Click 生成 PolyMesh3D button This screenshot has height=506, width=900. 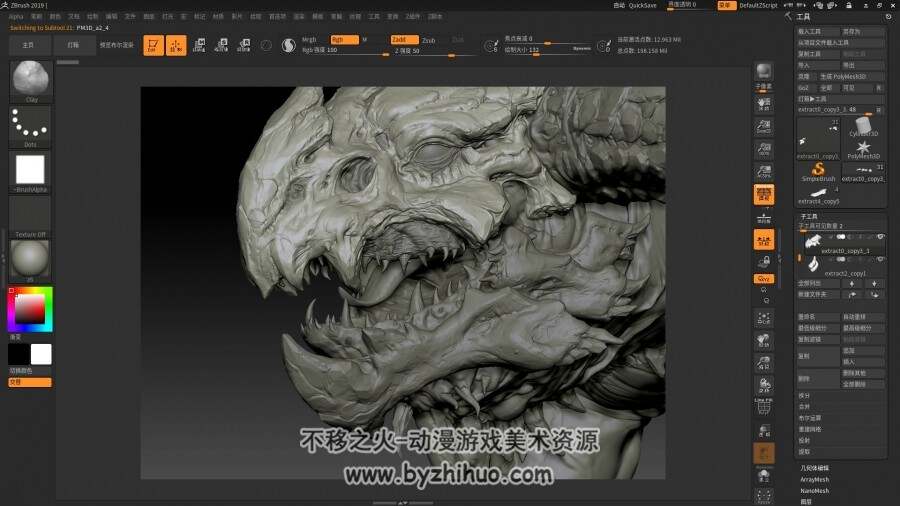(851, 76)
